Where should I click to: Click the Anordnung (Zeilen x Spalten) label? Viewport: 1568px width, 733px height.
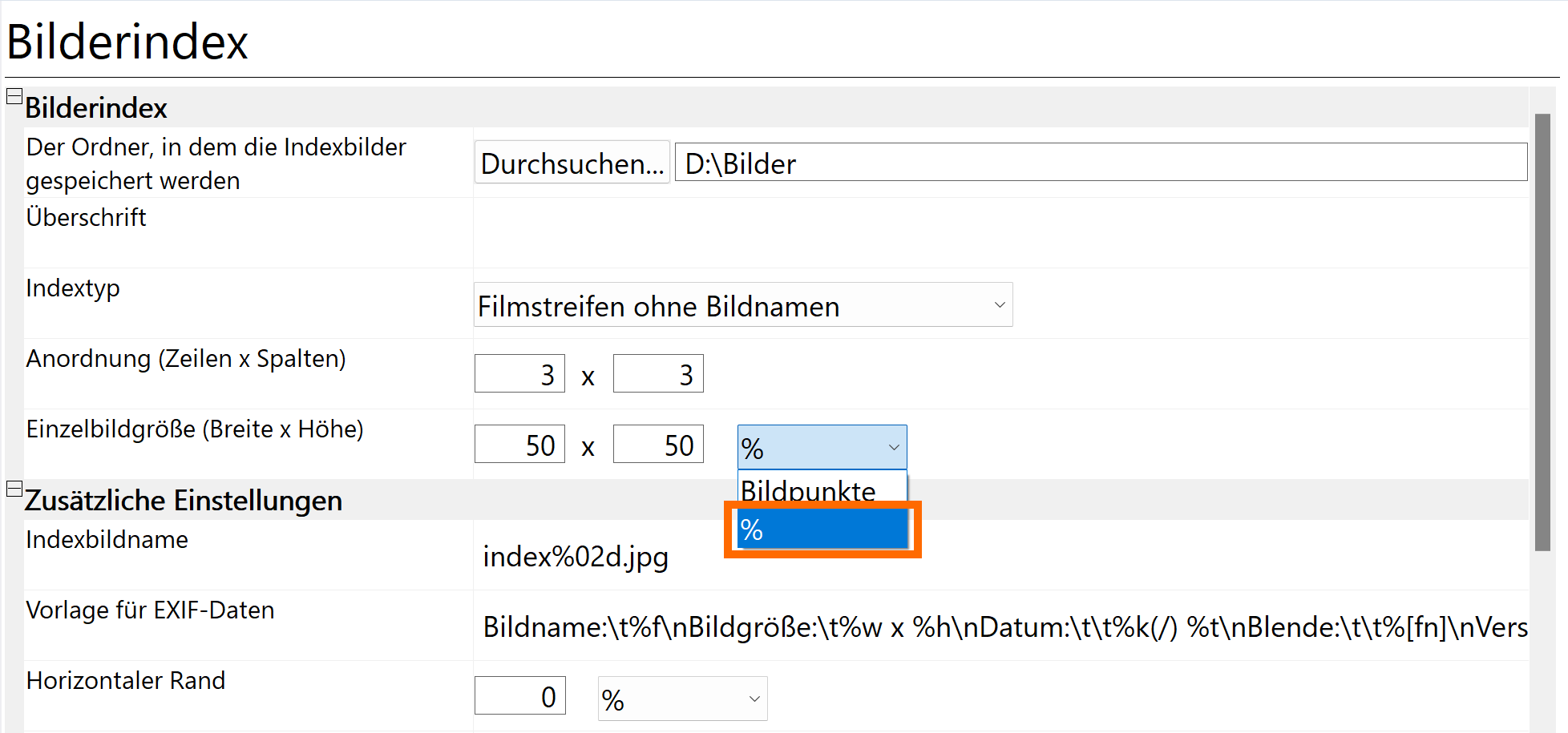point(186,358)
